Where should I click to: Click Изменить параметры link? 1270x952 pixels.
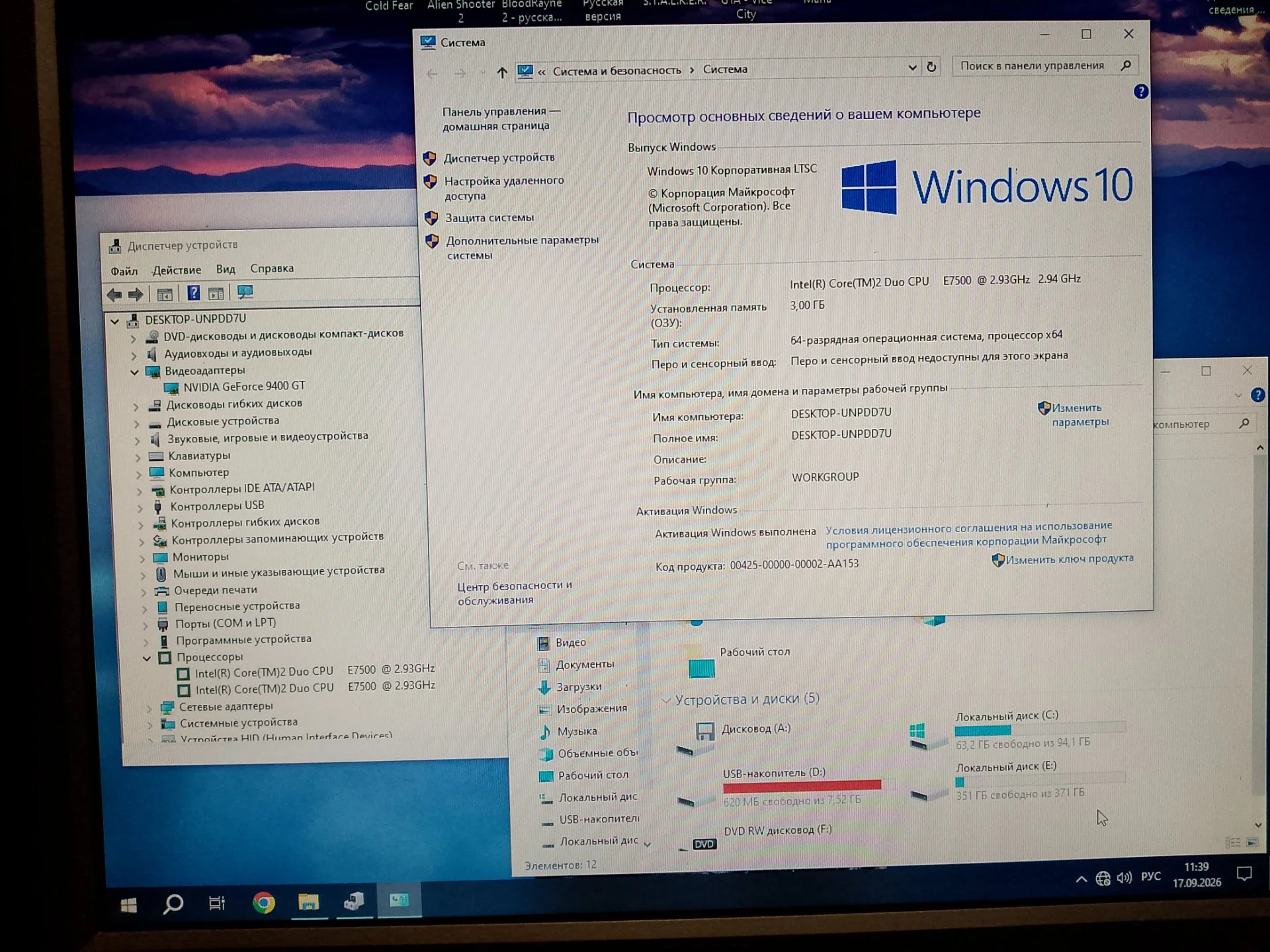click(1080, 415)
